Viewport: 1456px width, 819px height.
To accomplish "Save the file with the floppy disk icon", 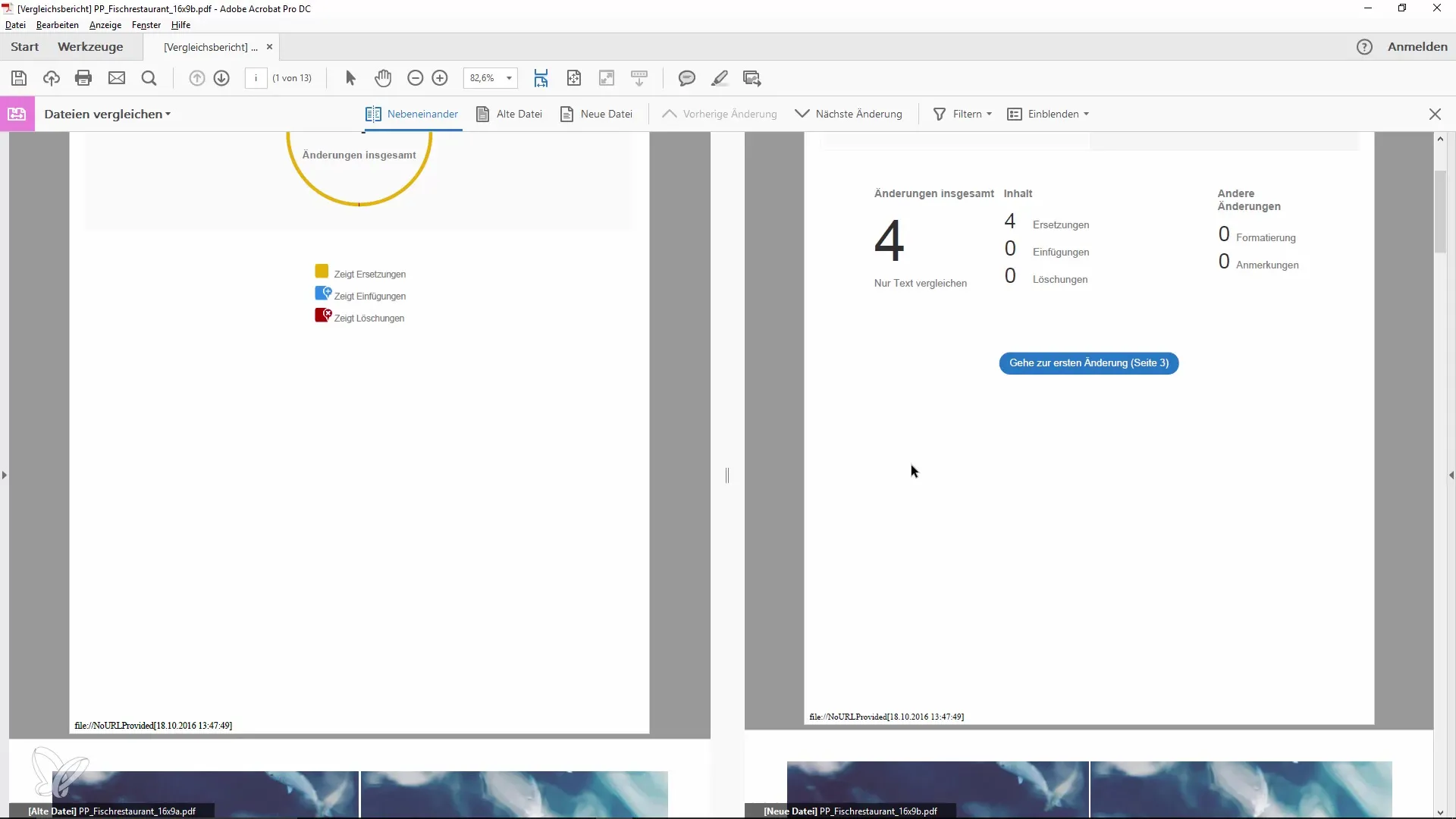I will click(x=19, y=78).
